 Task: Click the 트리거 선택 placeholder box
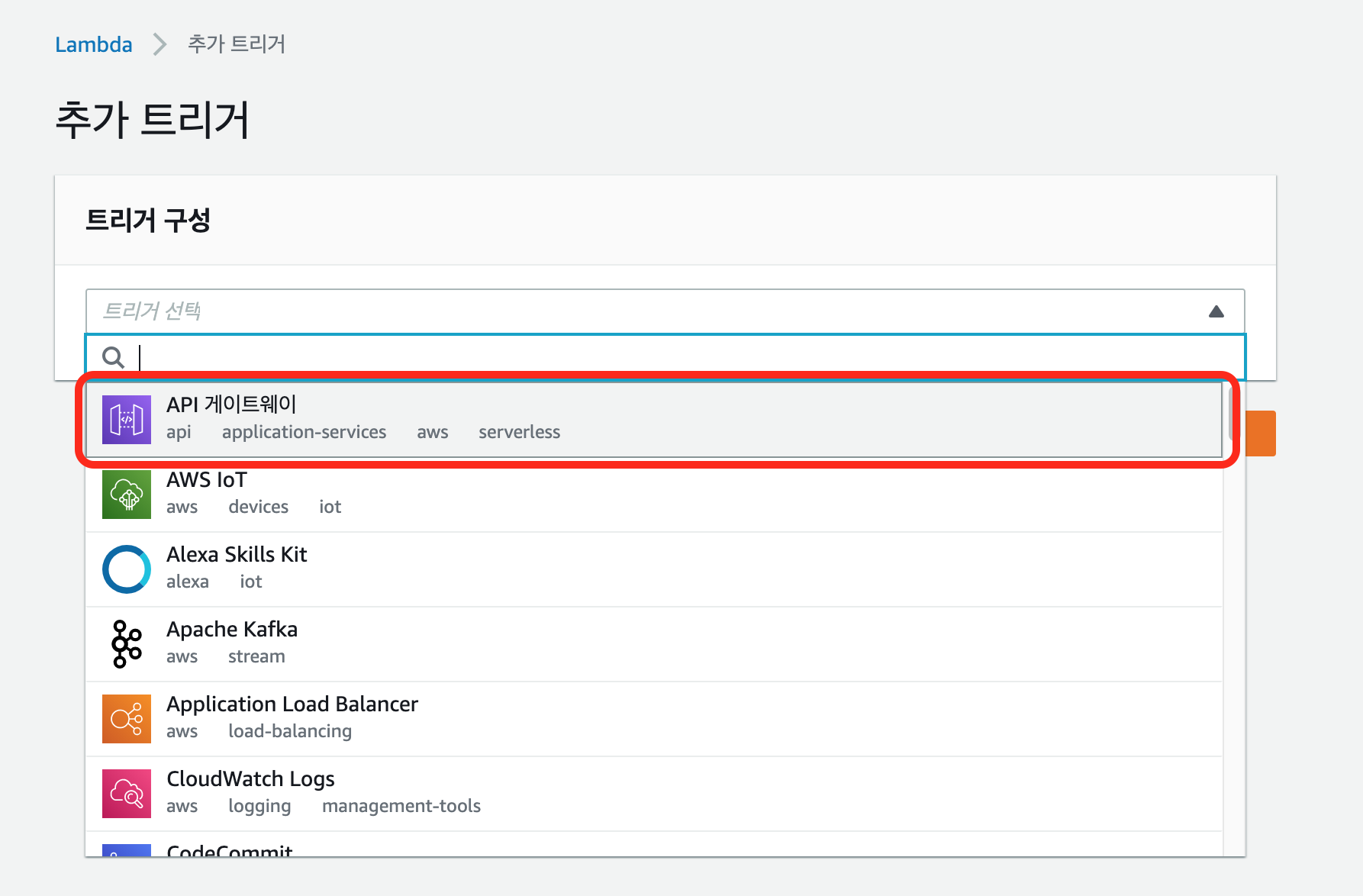coord(665,311)
